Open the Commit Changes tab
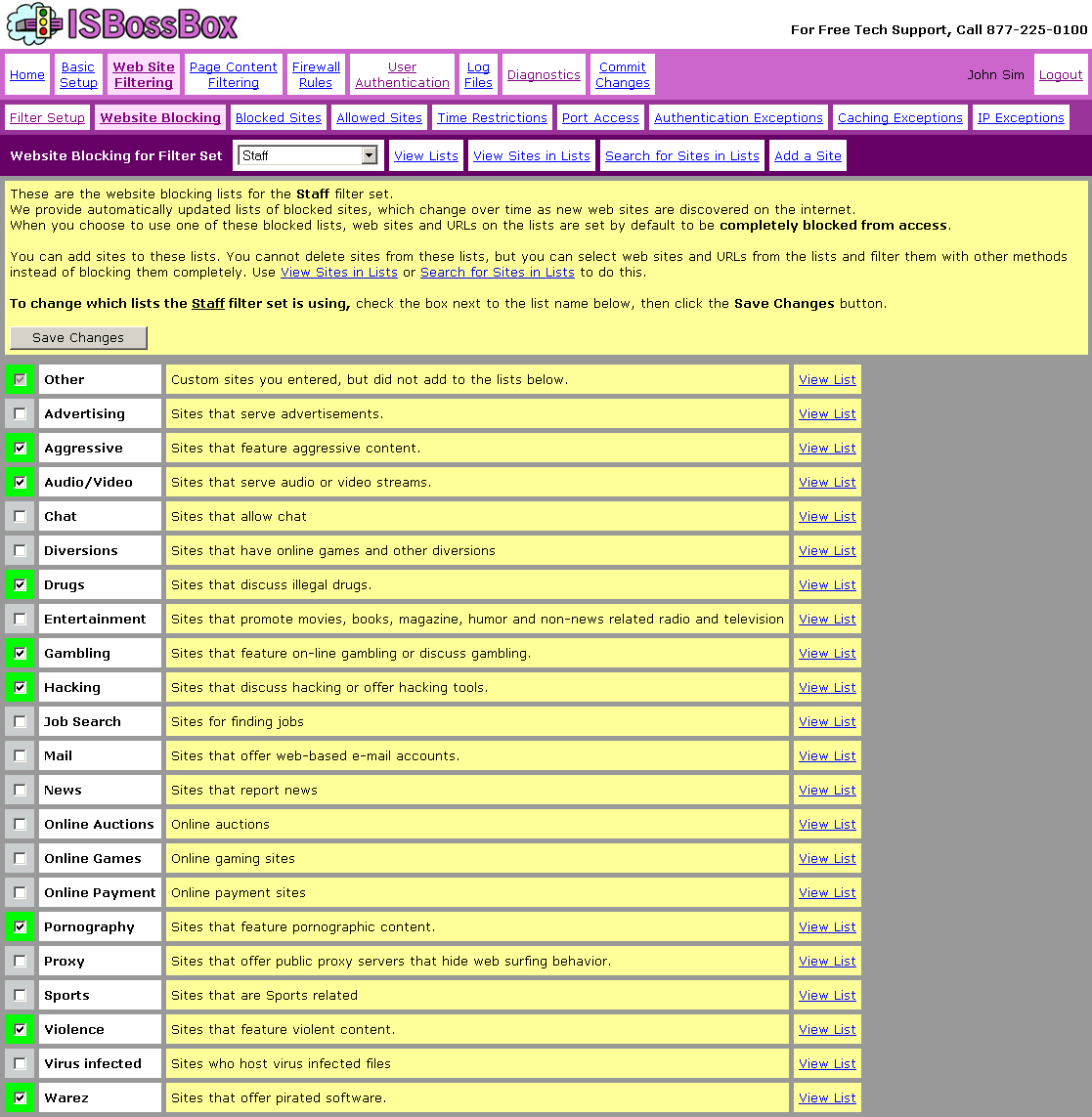Image resolution: width=1092 pixels, height=1117 pixels. (623, 75)
